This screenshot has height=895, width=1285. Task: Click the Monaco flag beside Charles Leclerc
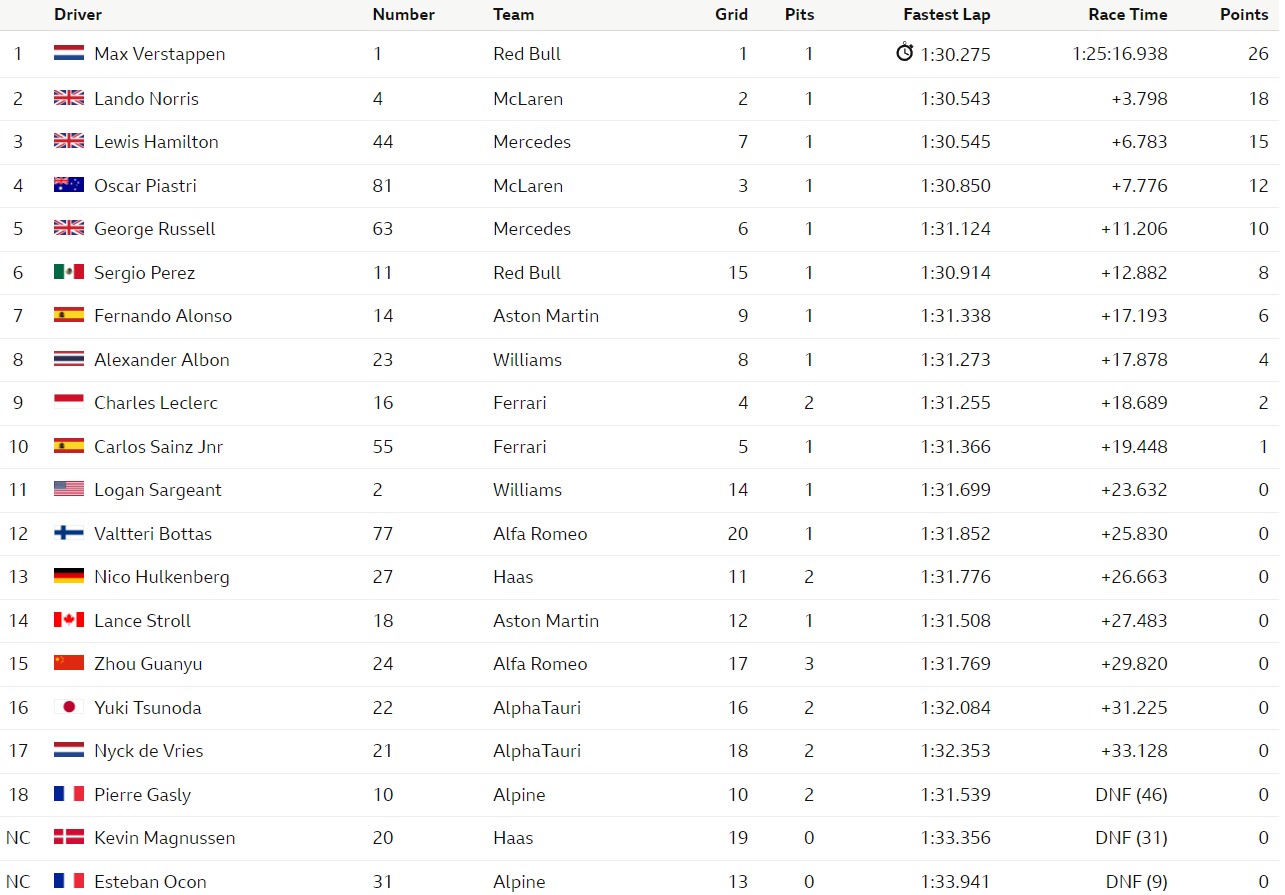tap(69, 402)
